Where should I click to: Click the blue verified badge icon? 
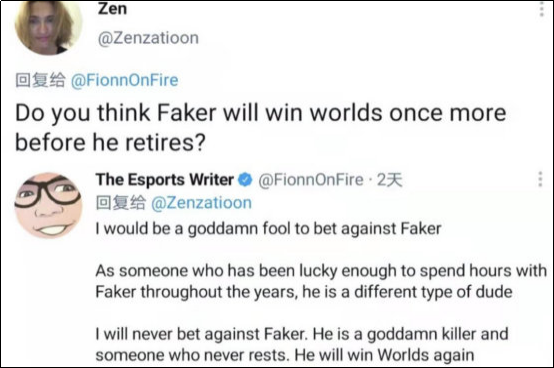point(245,180)
